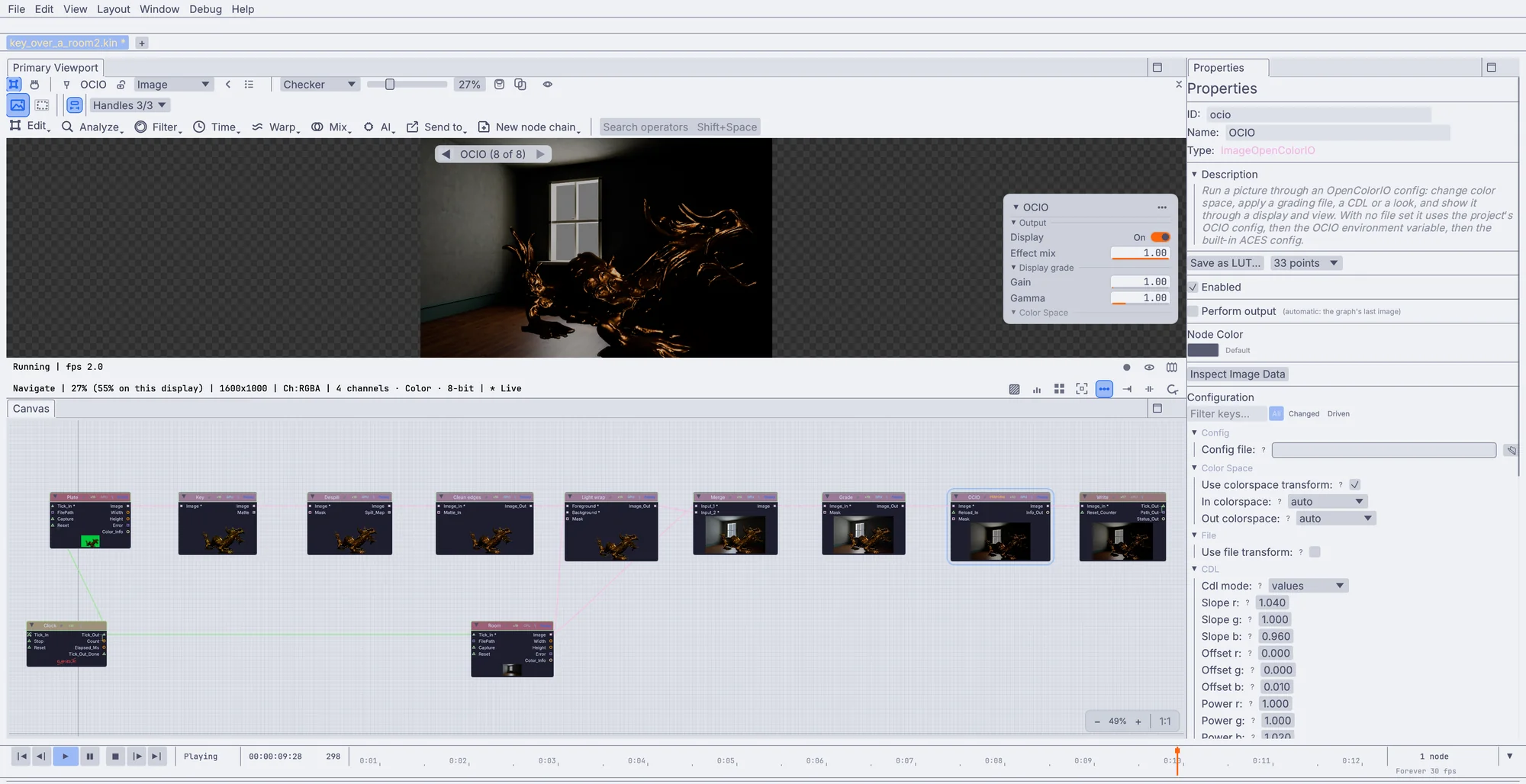Select the pan hand tool in viewport
This screenshot has height=784, width=1526.
[34, 85]
